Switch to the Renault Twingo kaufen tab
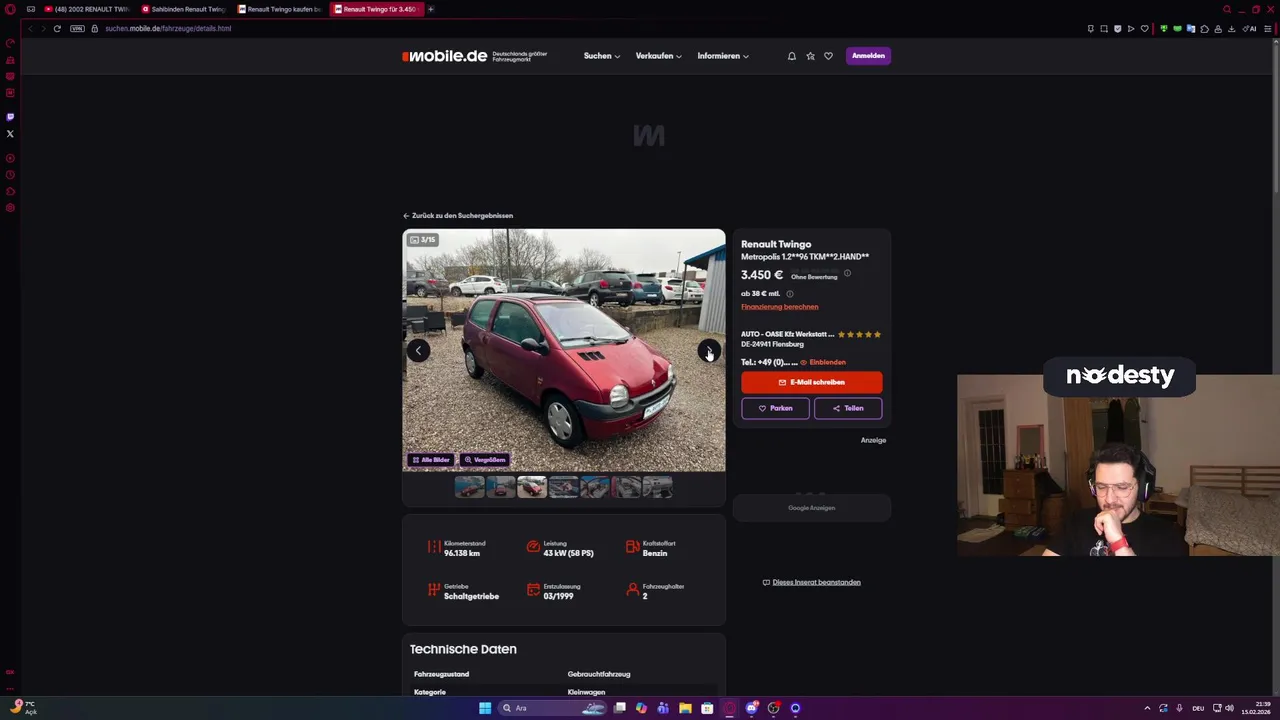Image resolution: width=1280 pixels, height=720 pixels. 280,9
